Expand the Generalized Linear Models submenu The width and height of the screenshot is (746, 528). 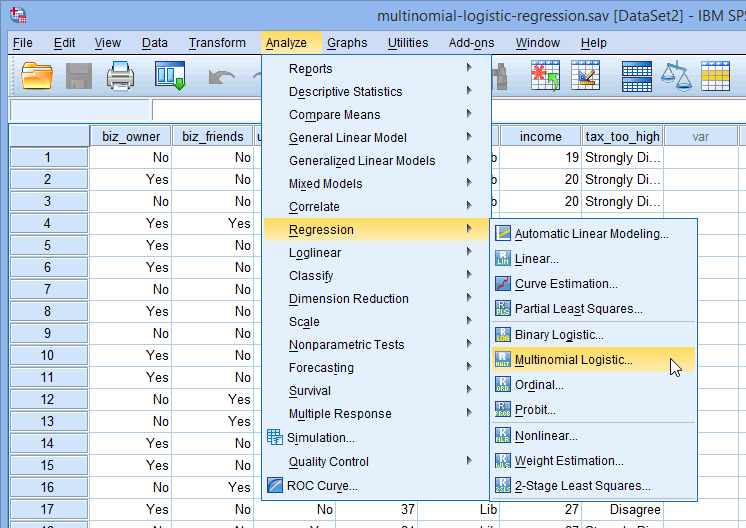click(x=362, y=161)
